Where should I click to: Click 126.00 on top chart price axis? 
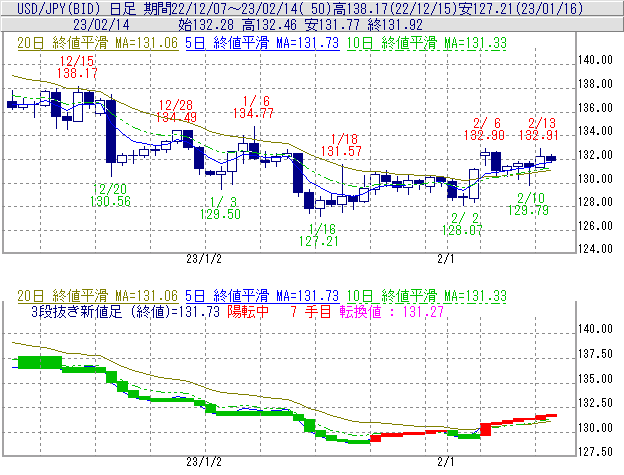pos(595,226)
